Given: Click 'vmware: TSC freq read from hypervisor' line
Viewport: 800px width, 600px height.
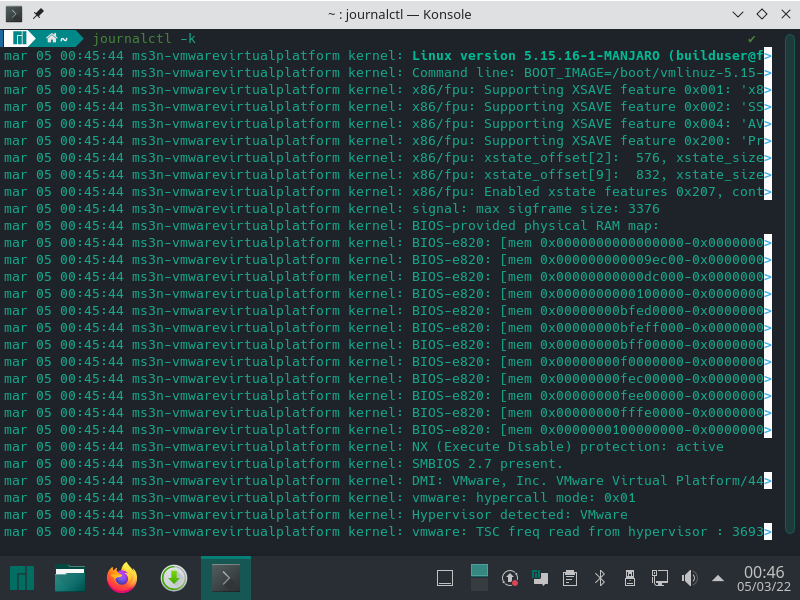Looking at the screenshot, I should [x=387, y=532].
